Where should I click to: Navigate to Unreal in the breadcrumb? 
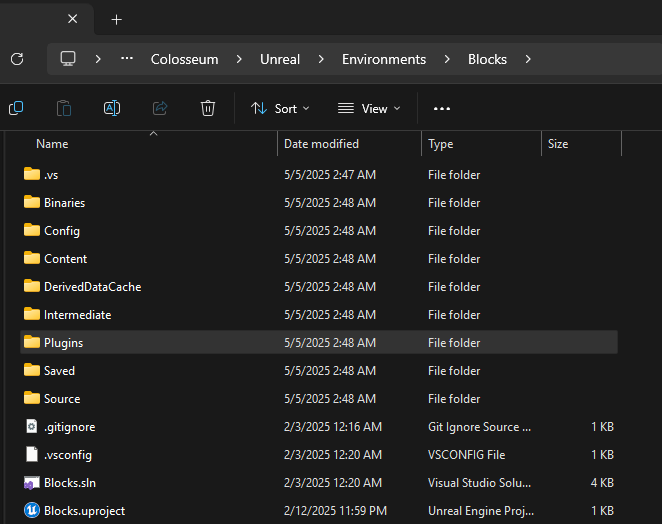(x=280, y=60)
